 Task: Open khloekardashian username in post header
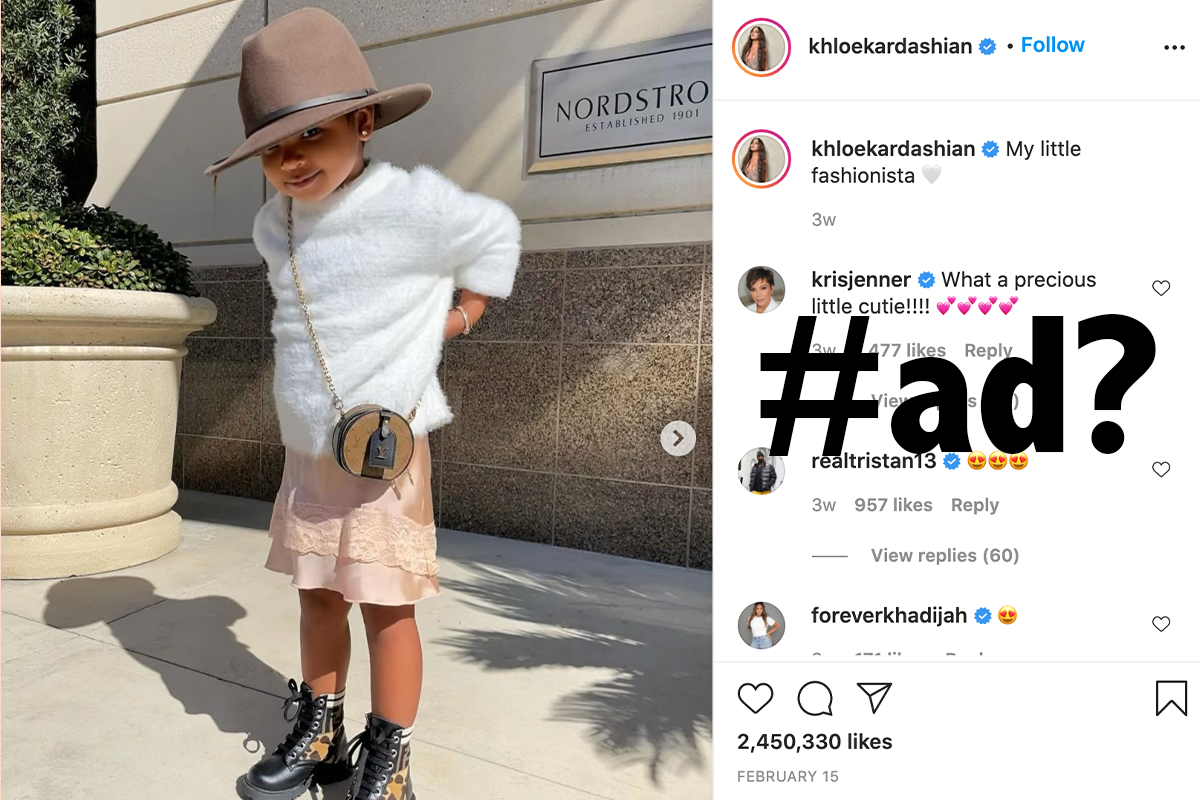(890, 46)
